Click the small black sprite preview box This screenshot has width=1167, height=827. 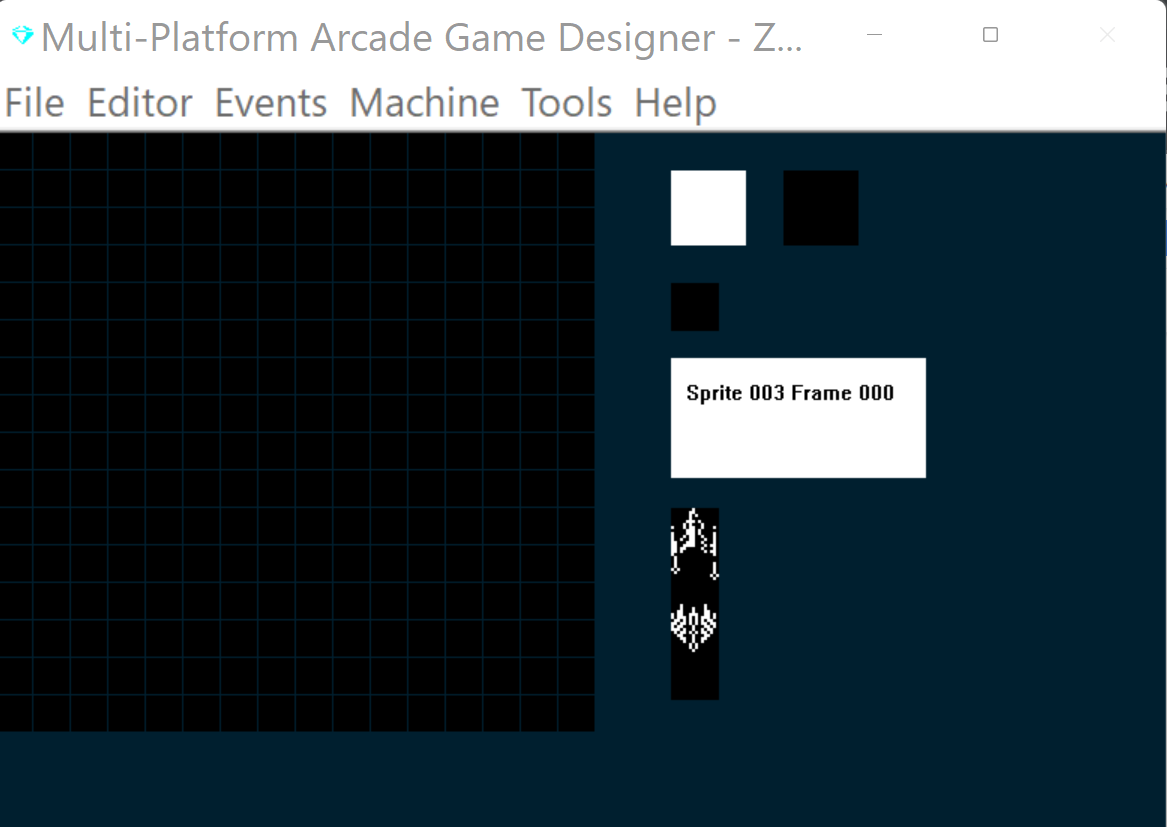pyautogui.click(x=695, y=307)
